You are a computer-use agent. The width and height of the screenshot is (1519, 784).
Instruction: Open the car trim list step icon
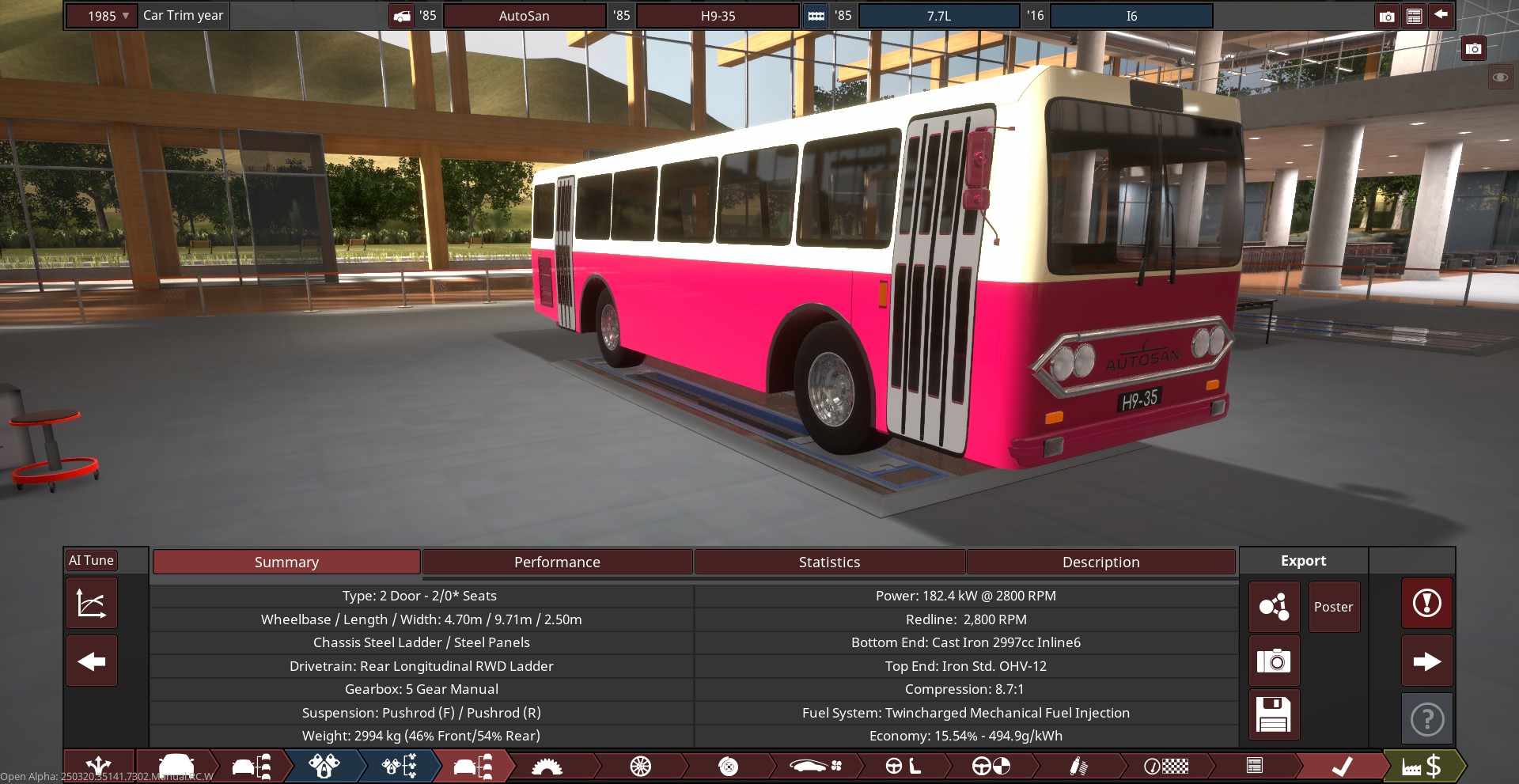(251, 766)
